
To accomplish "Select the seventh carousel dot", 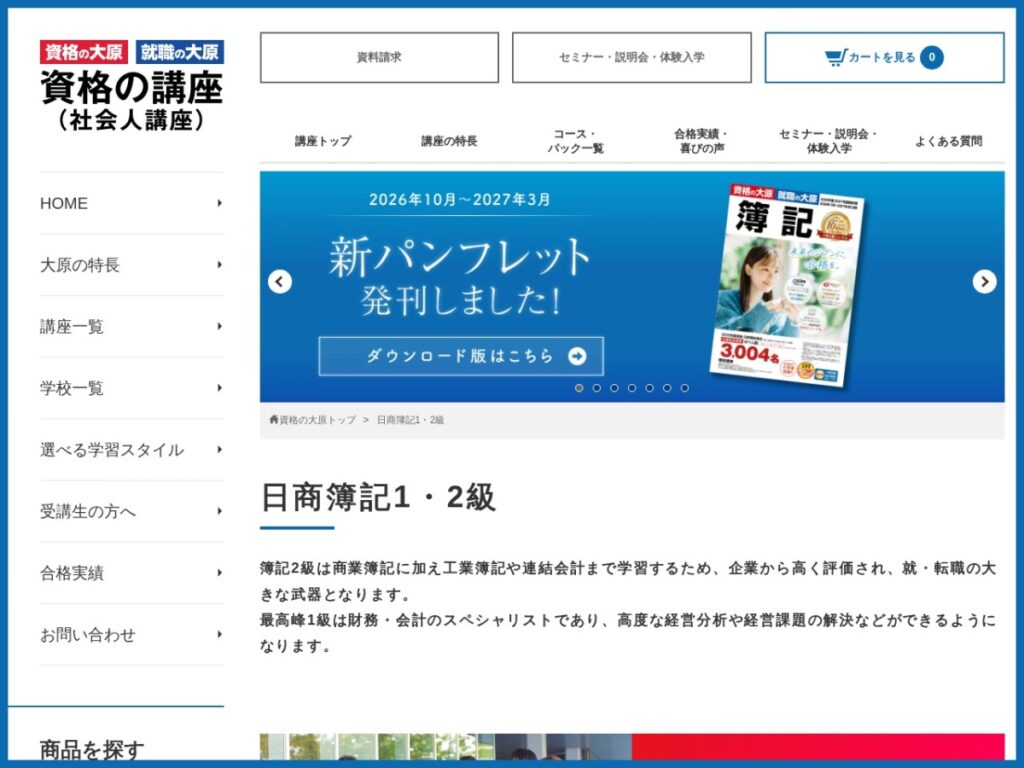I will coord(685,388).
